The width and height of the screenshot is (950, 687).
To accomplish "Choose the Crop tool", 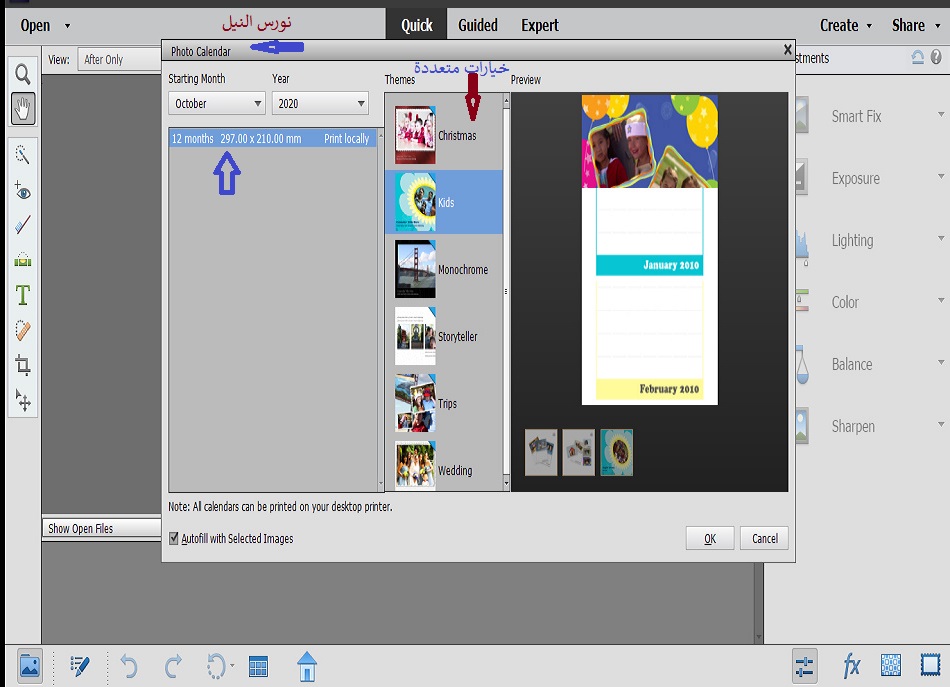I will 23,365.
